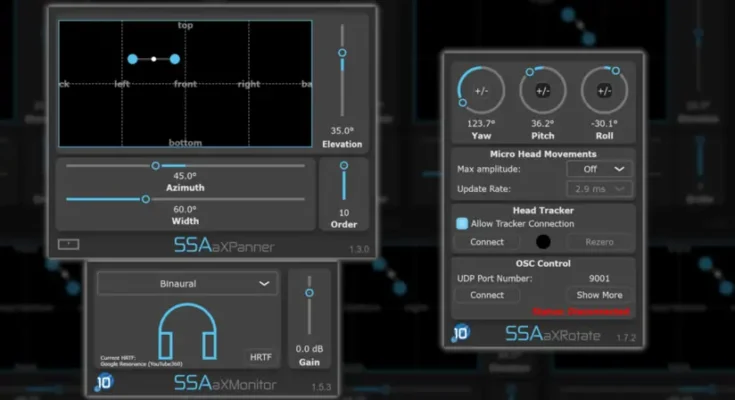Toggle the Allow Tracker Connection checkbox
Viewport: 735px width, 400px height.
pos(461,225)
